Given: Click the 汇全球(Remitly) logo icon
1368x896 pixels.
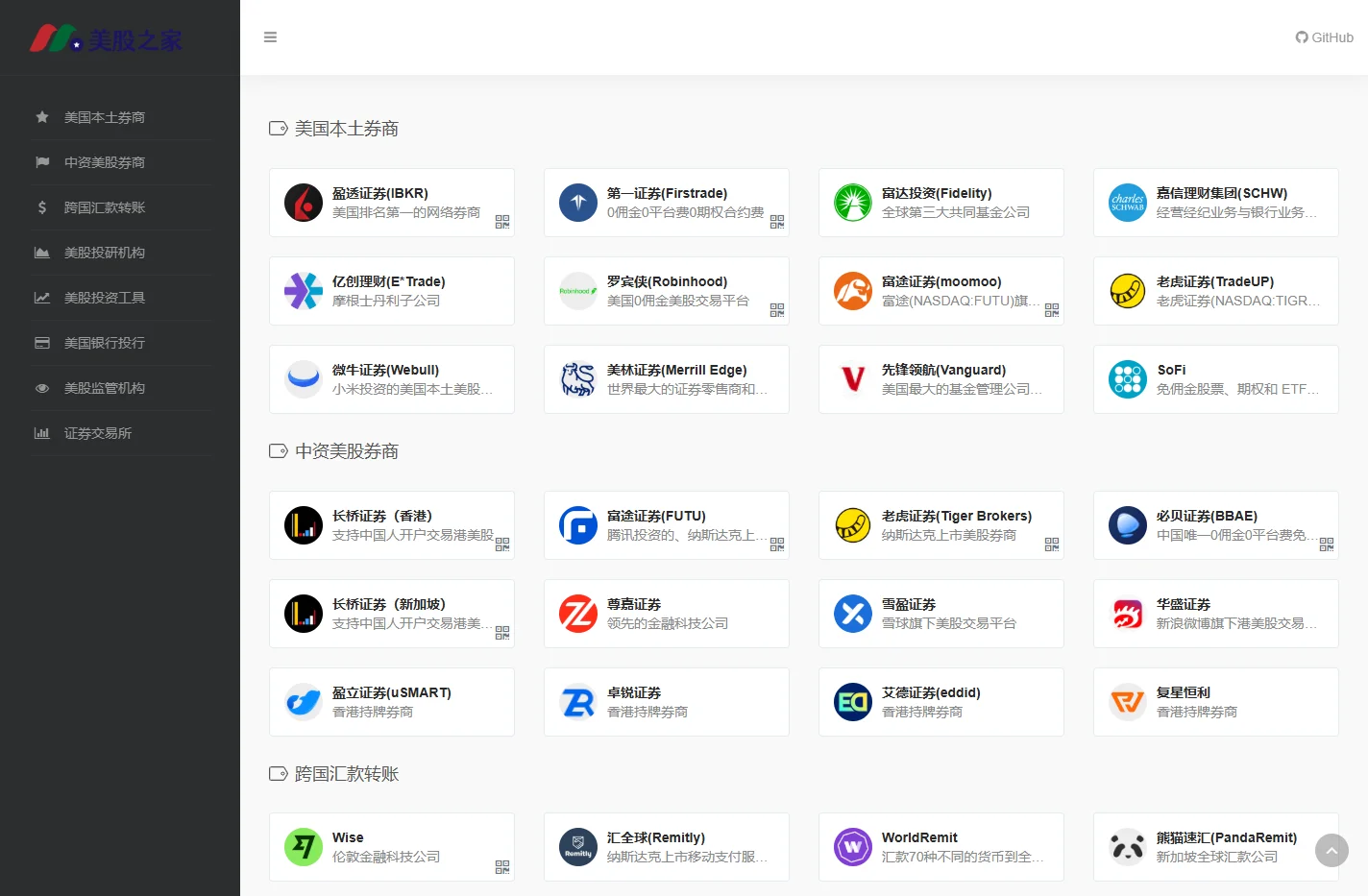Looking at the screenshot, I should point(578,847).
